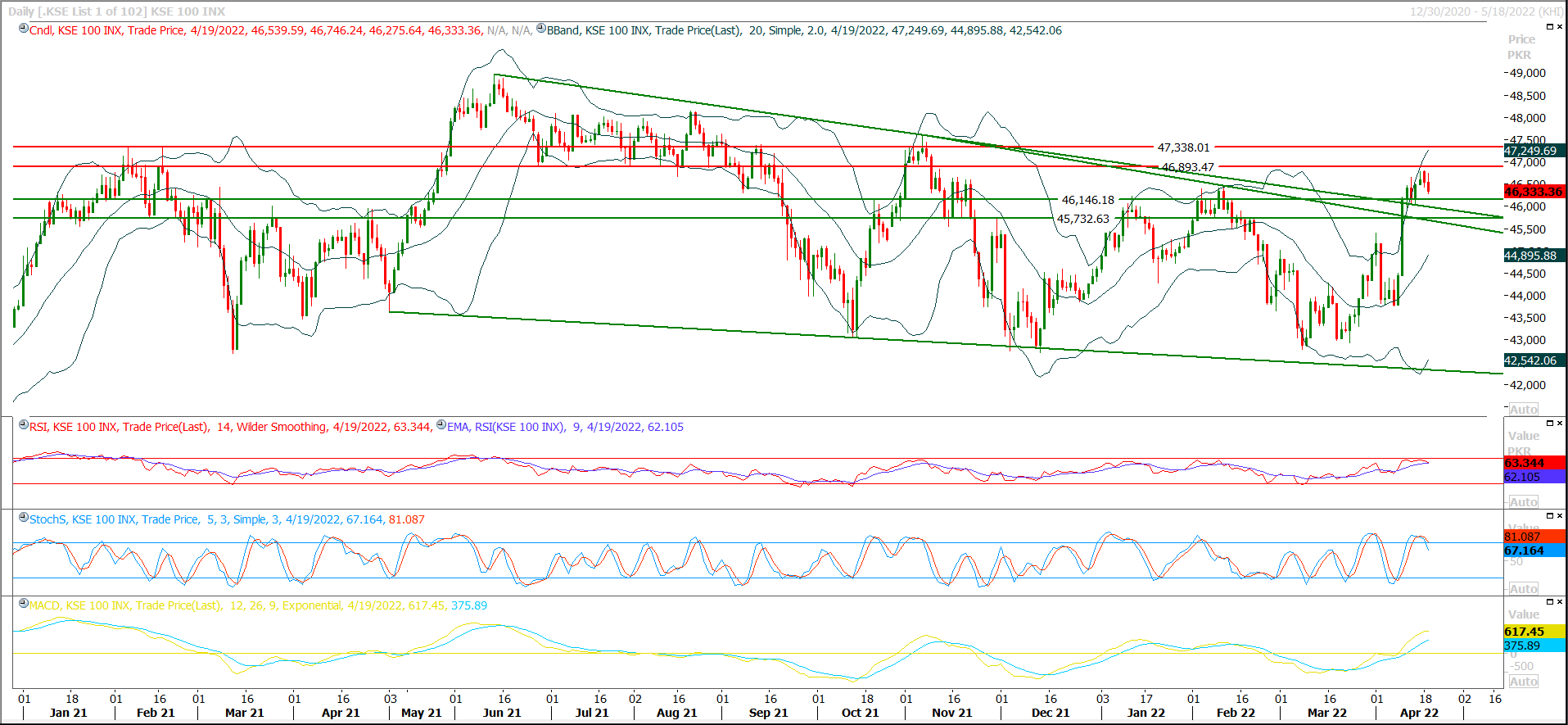Maximize the MACD indicator pane
This screenshot has height=725, width=1568.
1549,602
